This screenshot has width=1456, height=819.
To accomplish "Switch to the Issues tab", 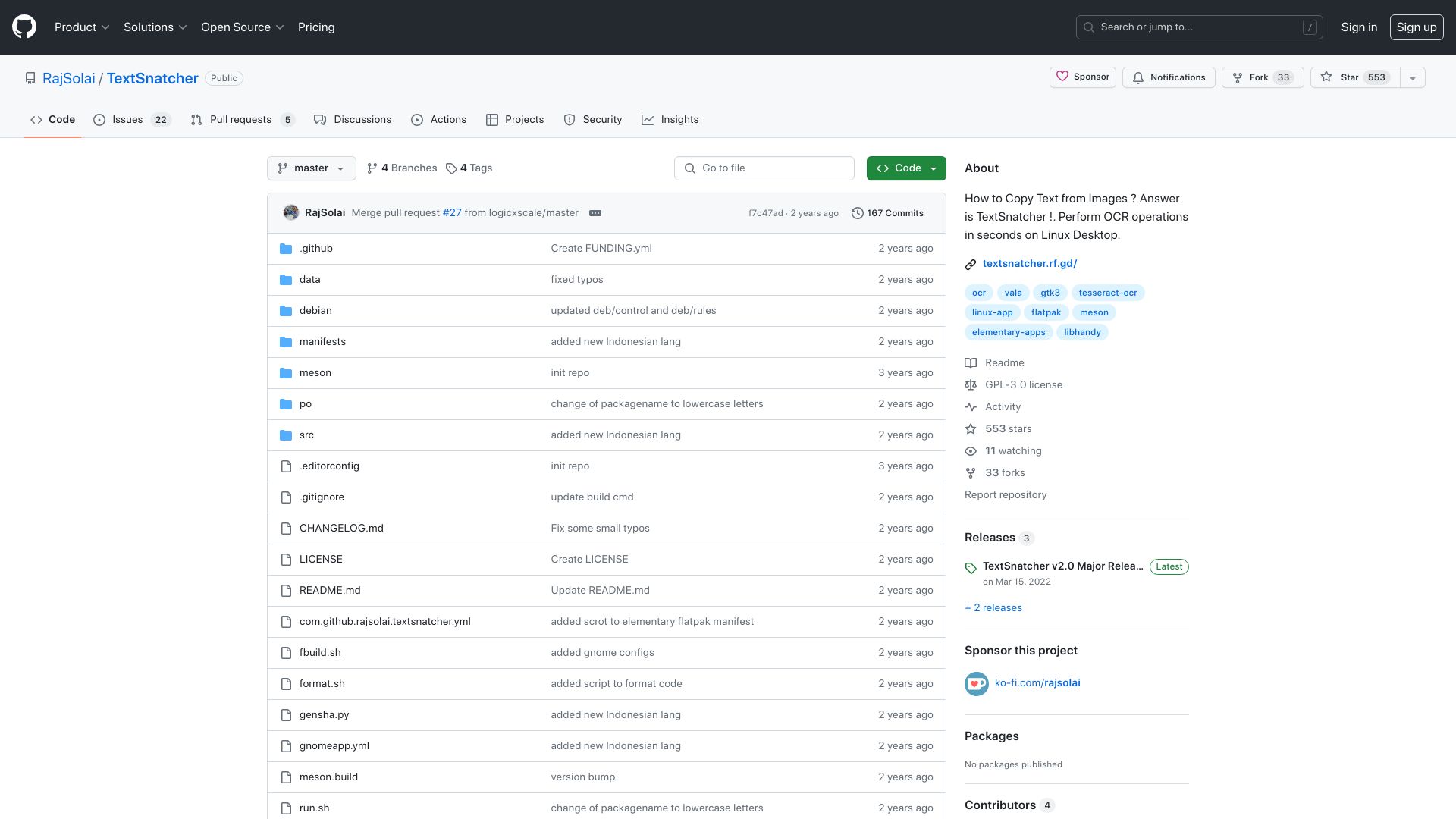I will coord(133,120).
